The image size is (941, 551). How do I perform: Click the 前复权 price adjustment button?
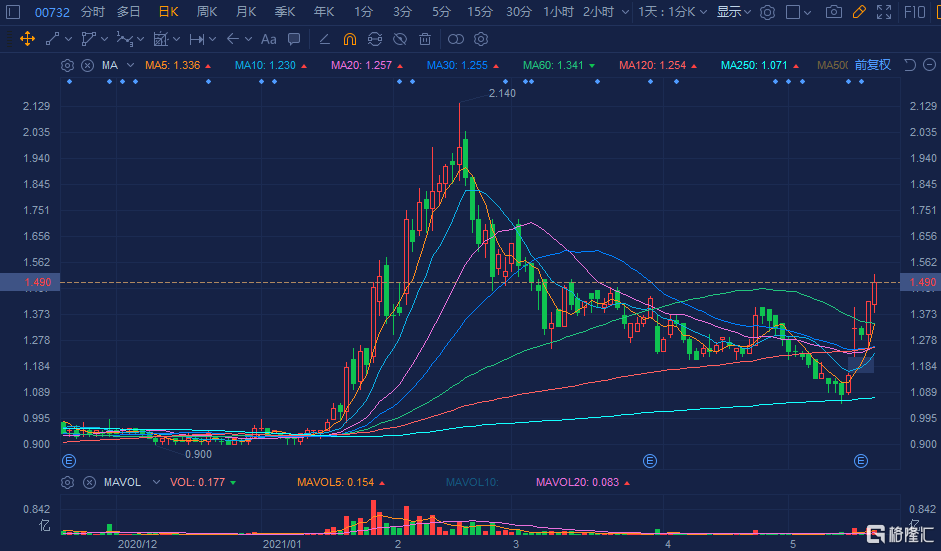click(x=872, y=65)
